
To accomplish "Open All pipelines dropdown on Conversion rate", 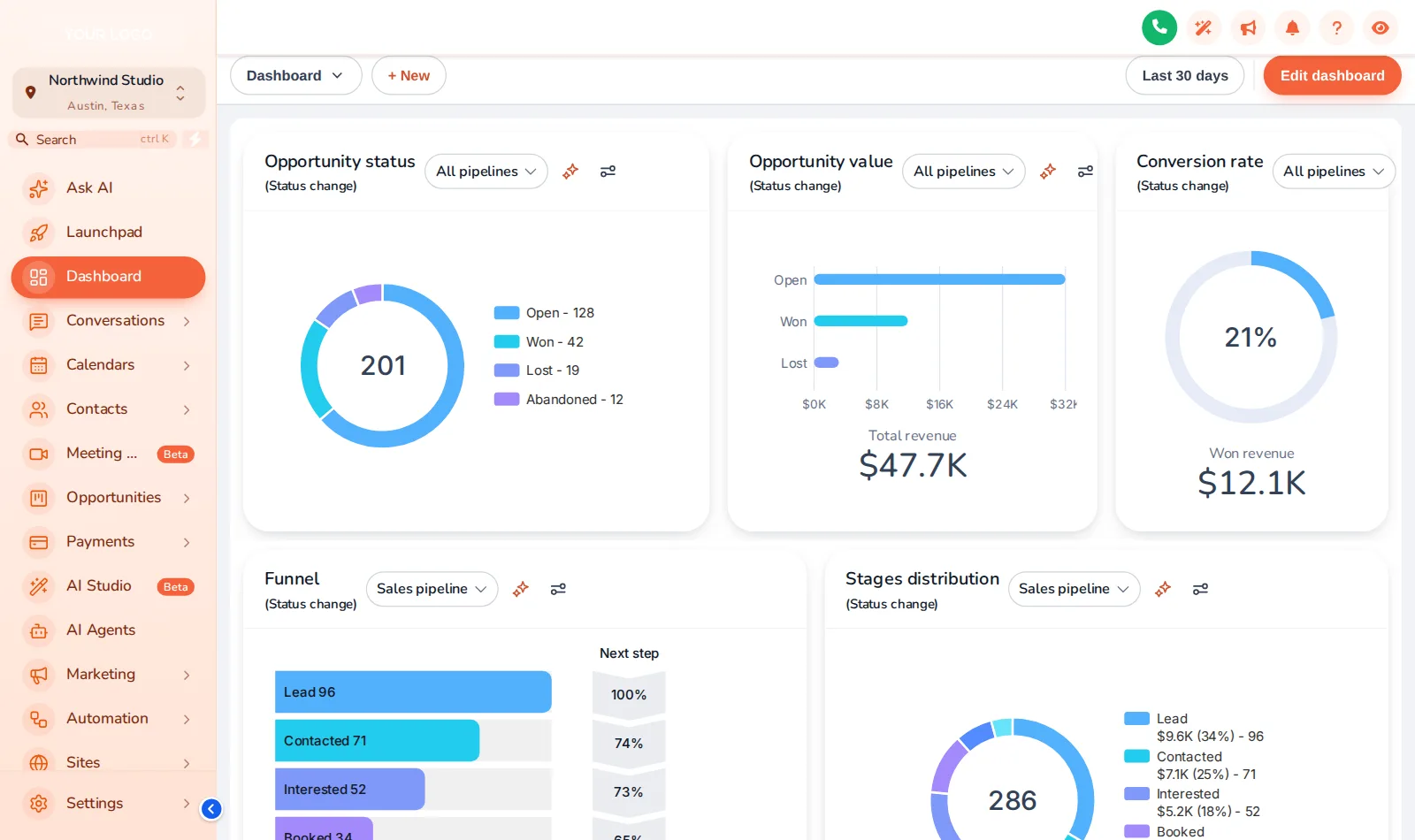I will [1334, 171].
